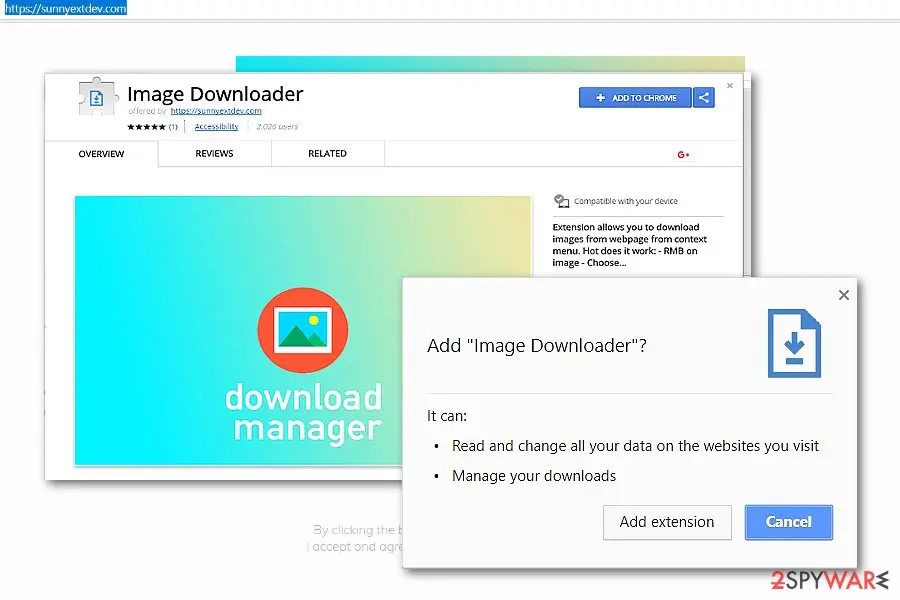Click 'Manage your downloads' permission text
Viewport: 900px width, 600px height.
(x=534, y=476)
